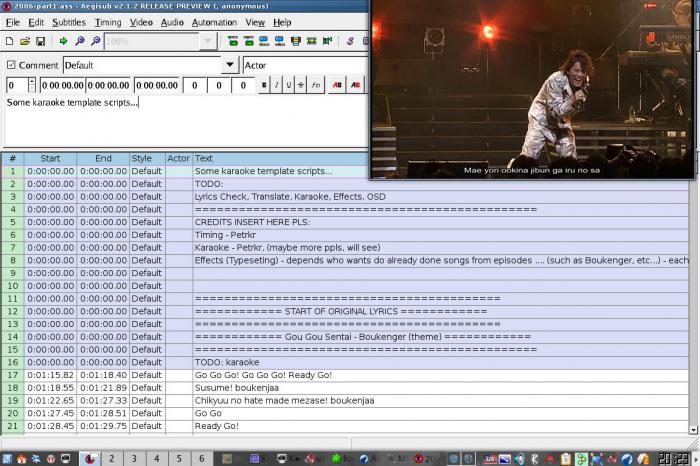This screenshot has height=466, width=700.
Task: Click the Italic formatting button
Action: pos(276,85)
